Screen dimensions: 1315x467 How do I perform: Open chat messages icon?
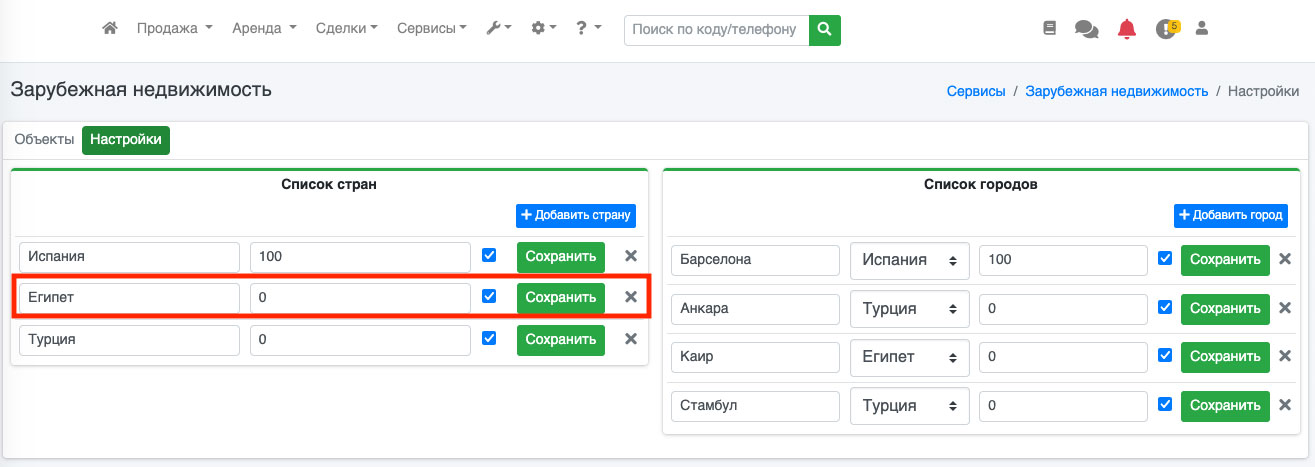point(1086,29)
